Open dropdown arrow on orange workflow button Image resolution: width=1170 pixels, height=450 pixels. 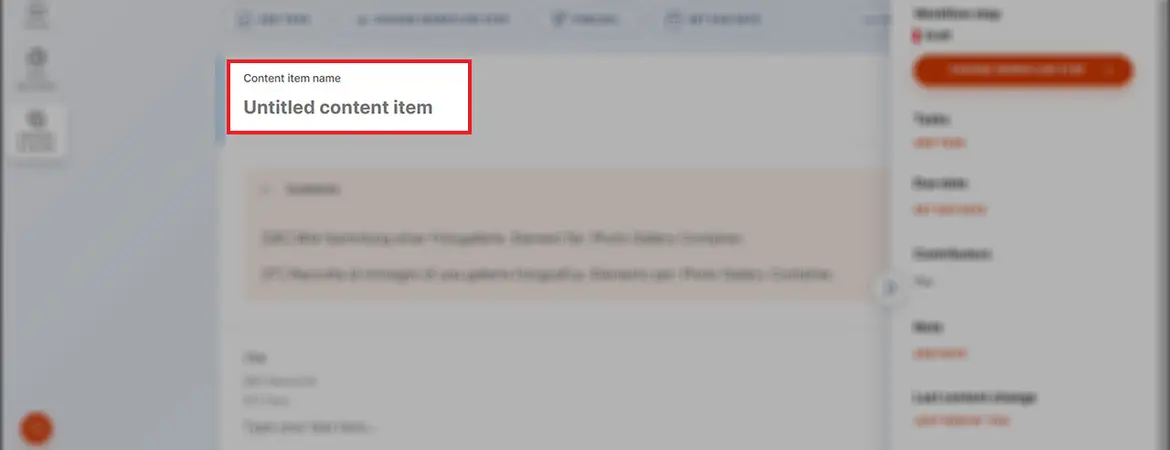tap(1110, 70)
